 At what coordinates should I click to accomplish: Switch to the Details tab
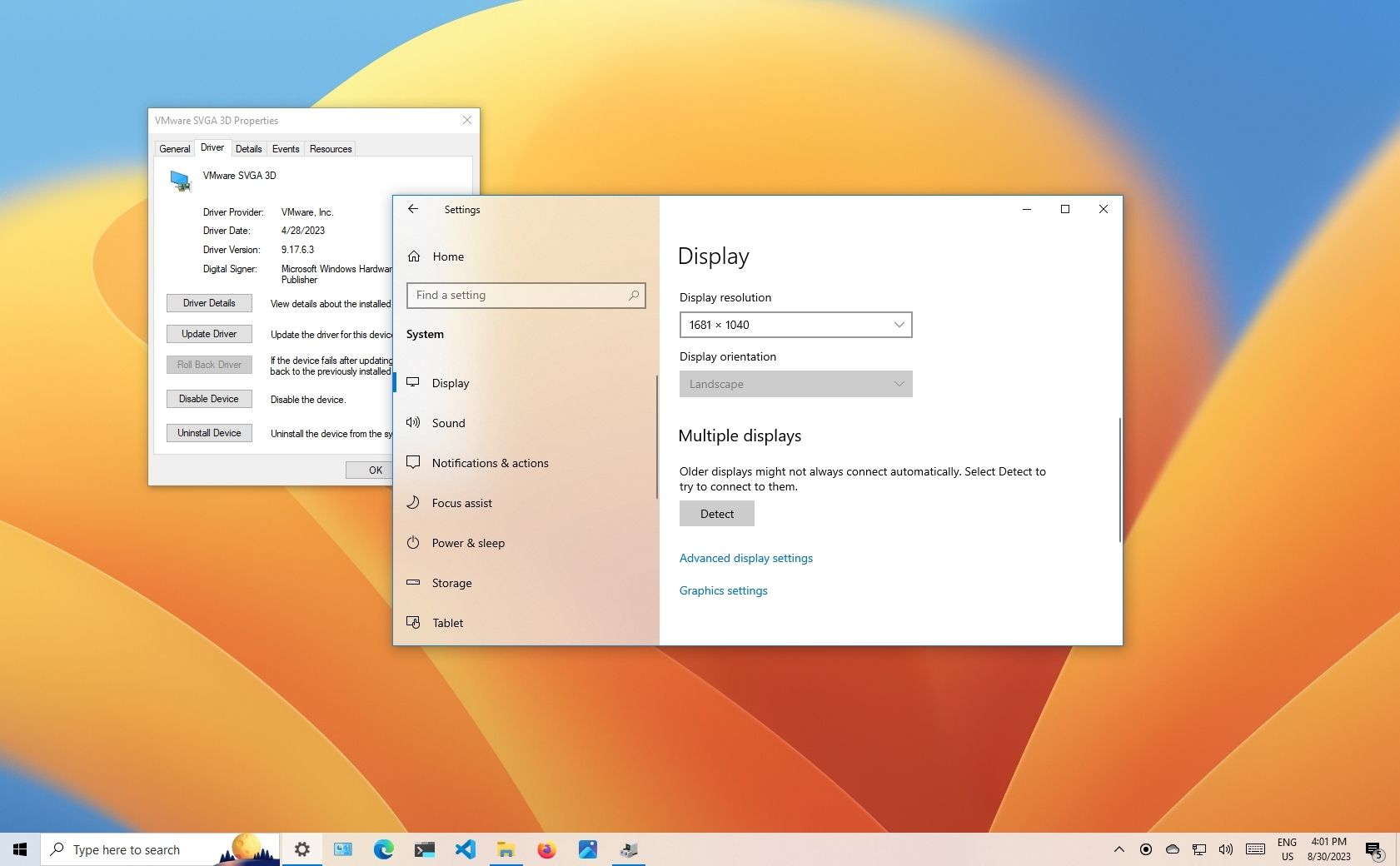(x=249, y=148)
